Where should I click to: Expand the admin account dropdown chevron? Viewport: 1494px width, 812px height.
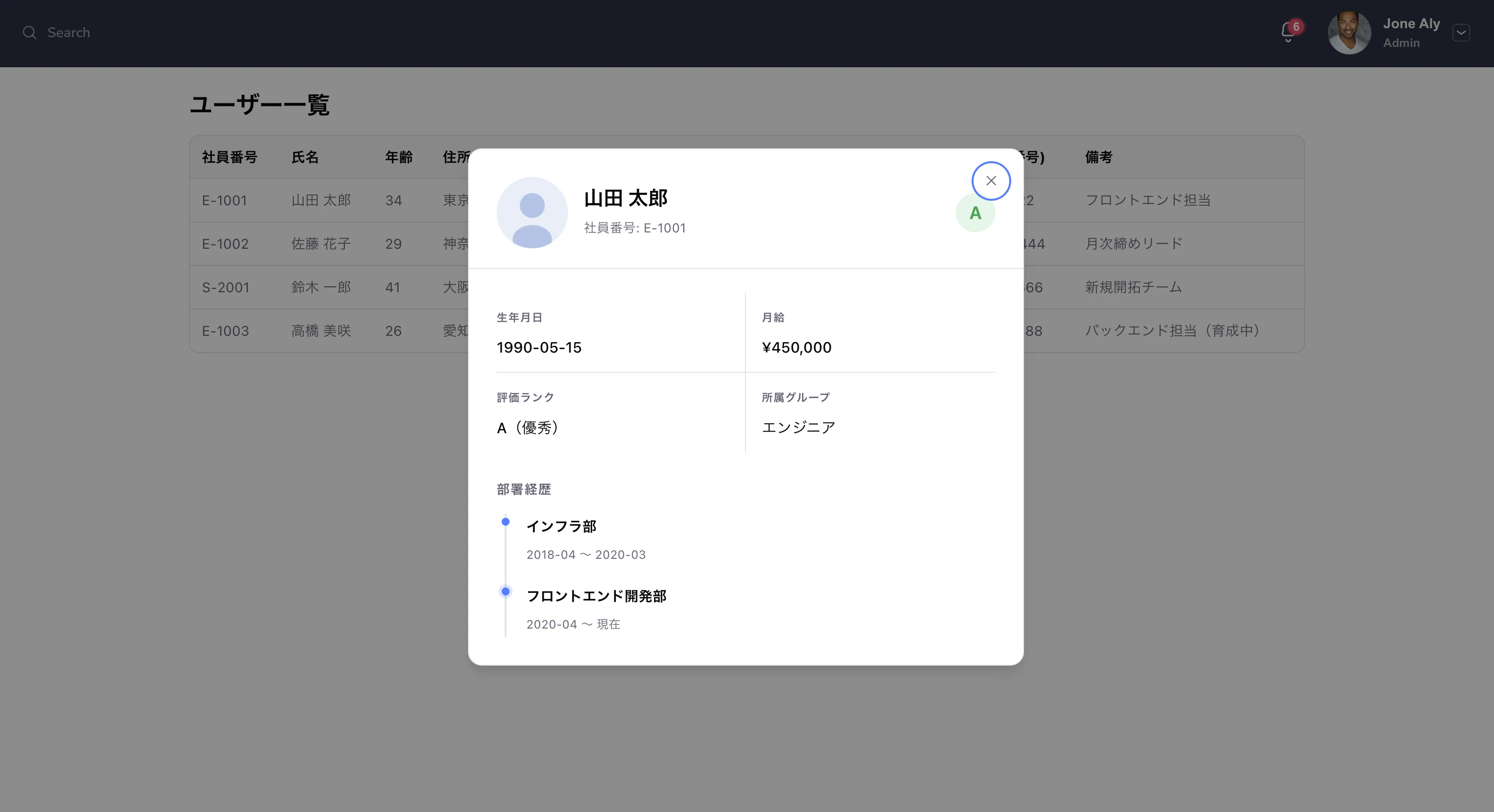(1462, 33)
